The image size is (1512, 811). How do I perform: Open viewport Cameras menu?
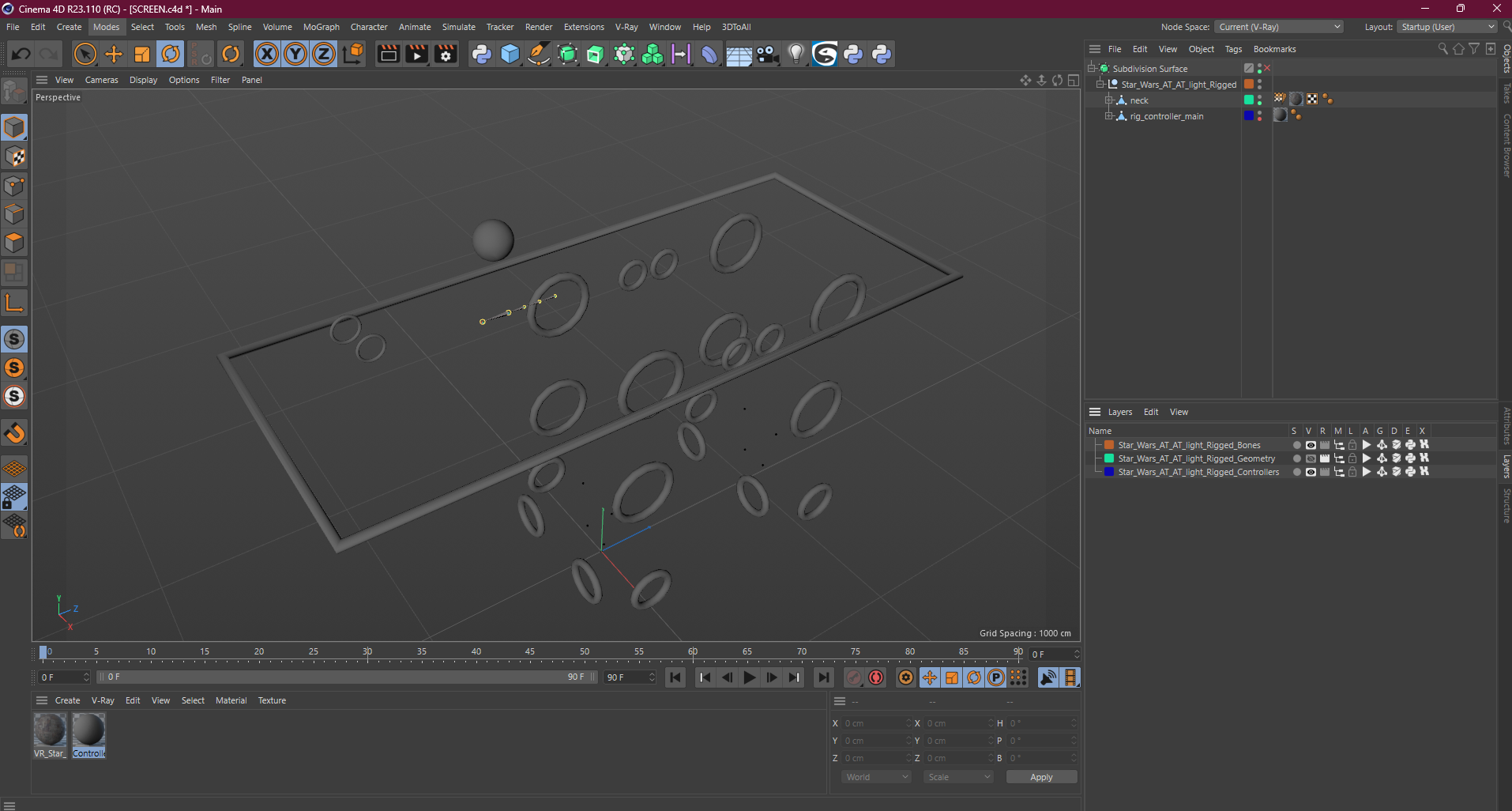coord(102,80)
